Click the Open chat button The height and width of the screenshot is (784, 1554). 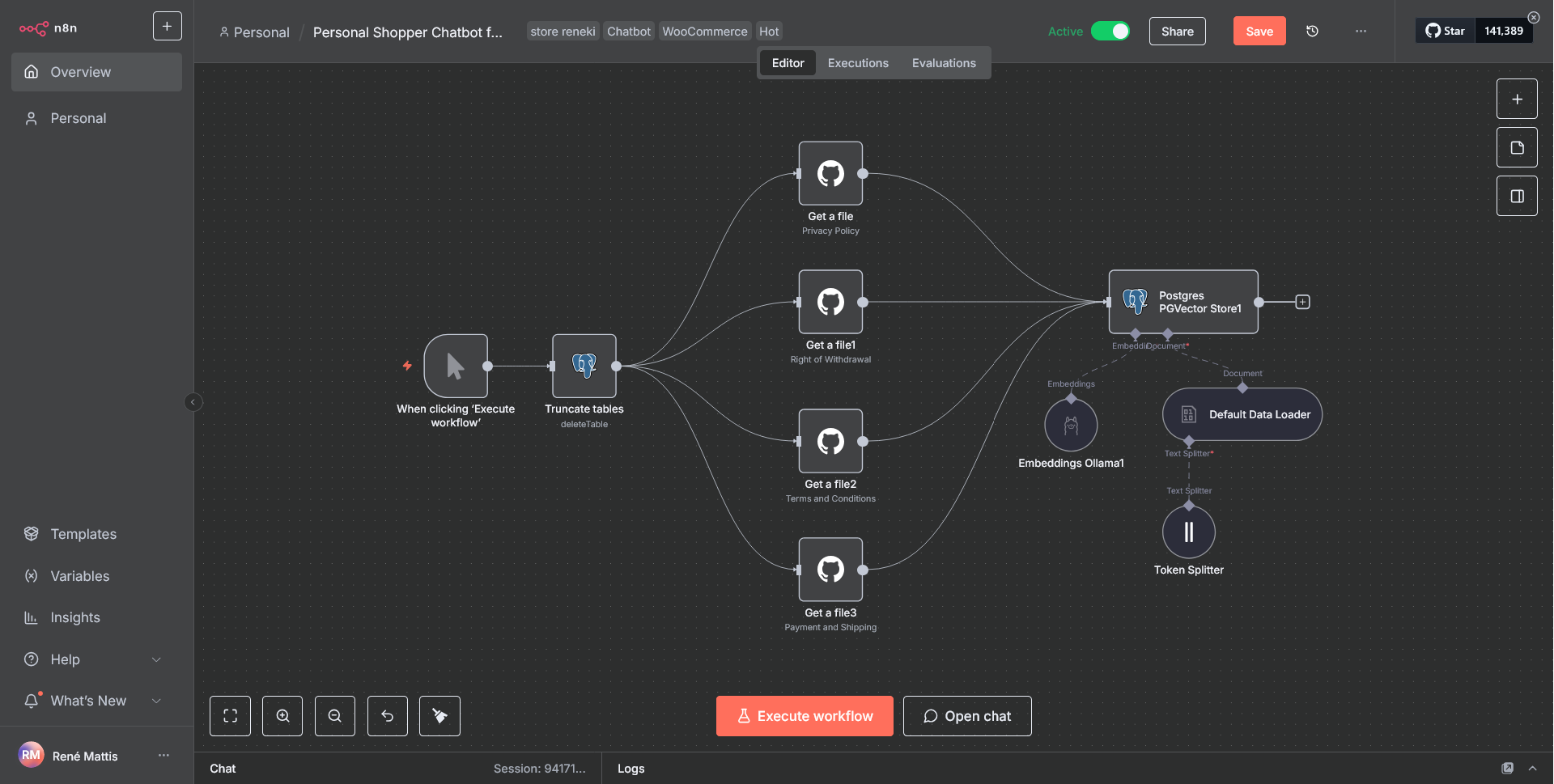click(967, 716)
